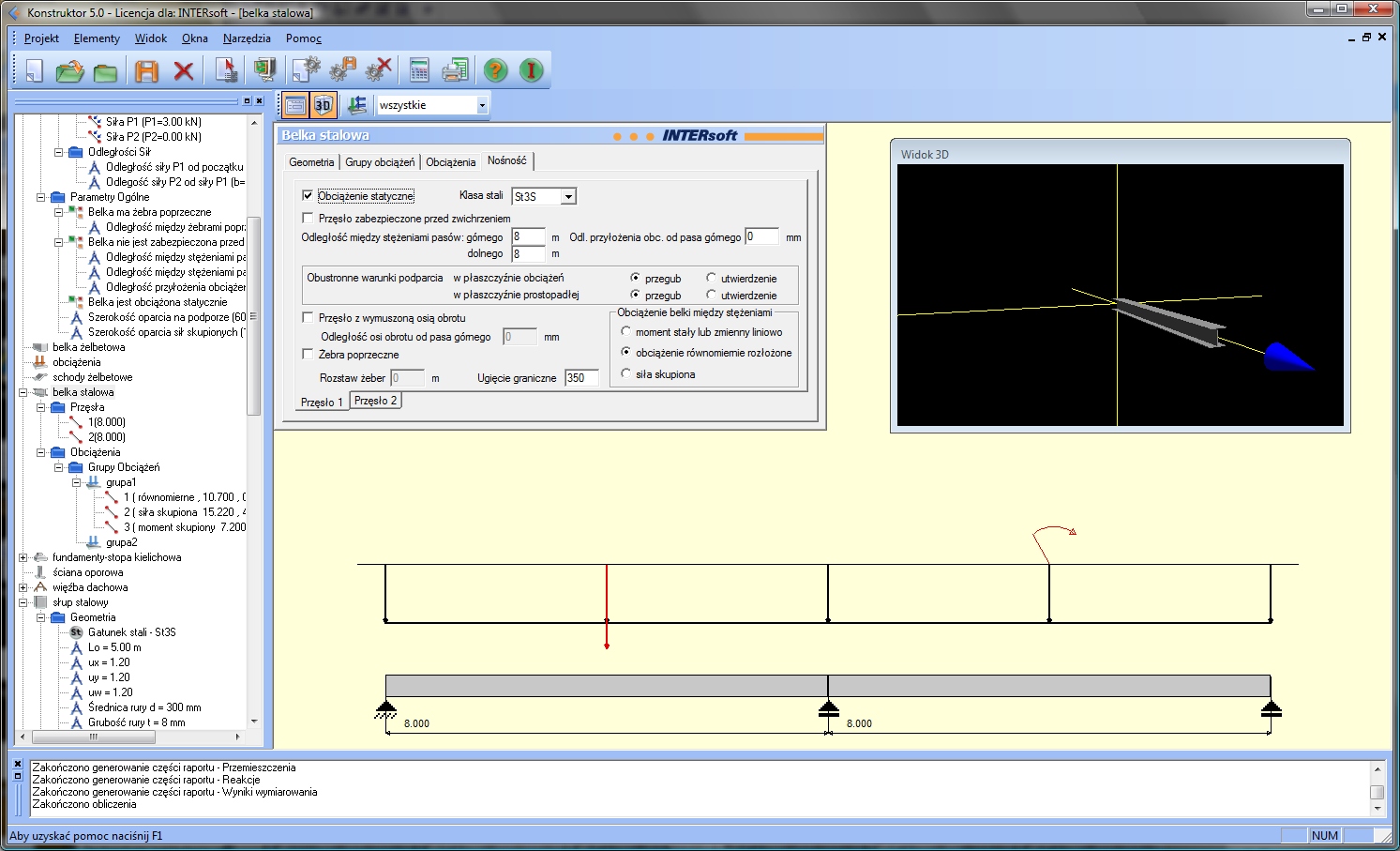Screen dimensions: 1400x851
Task: Click the Widok 3D beam preview
Action: tap(1121, 295)
